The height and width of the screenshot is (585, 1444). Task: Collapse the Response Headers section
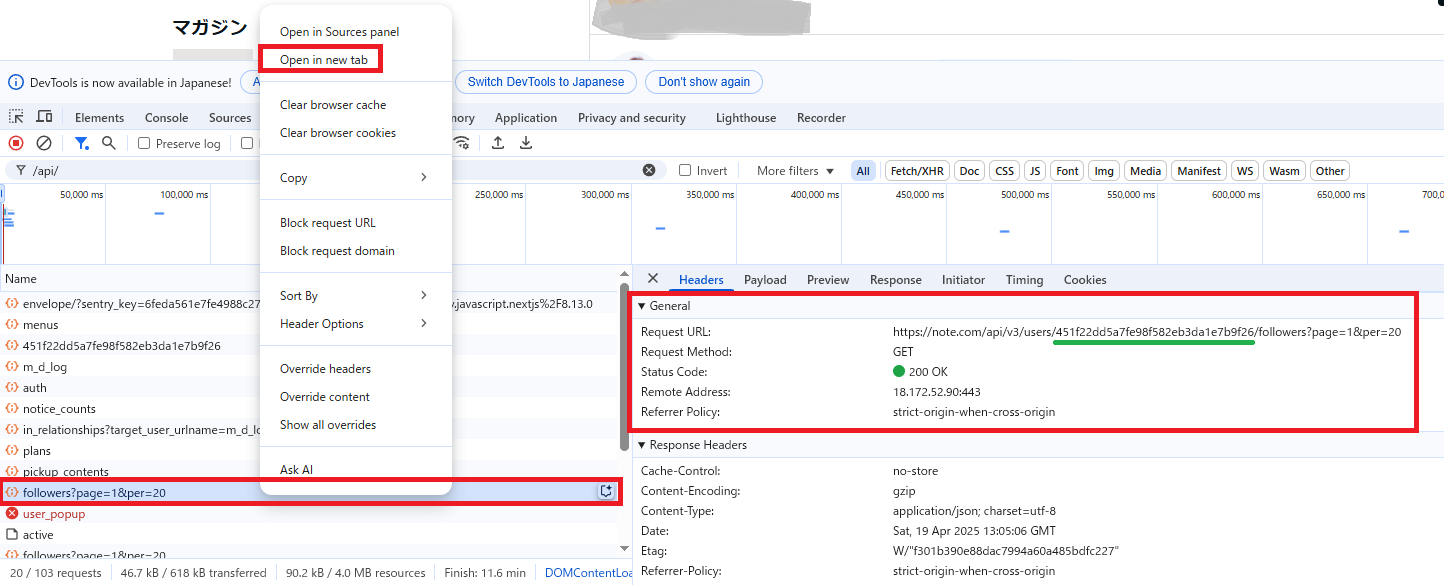[x=643, y=445]
